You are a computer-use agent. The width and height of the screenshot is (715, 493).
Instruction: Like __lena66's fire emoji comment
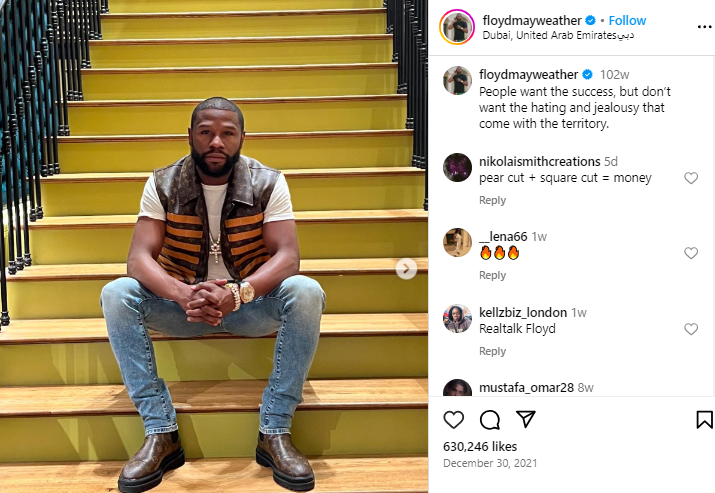coord(691,253)
